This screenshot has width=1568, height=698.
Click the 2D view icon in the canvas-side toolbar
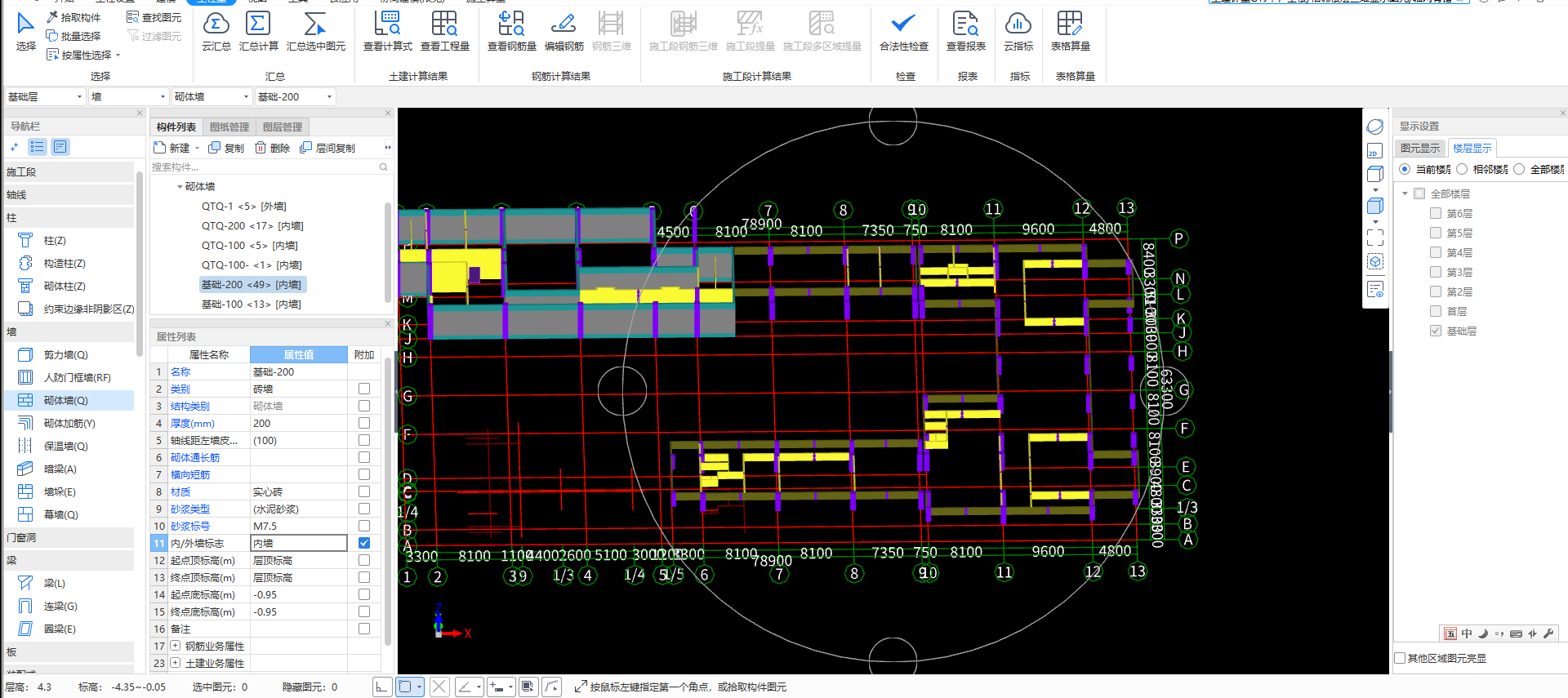1375,151
